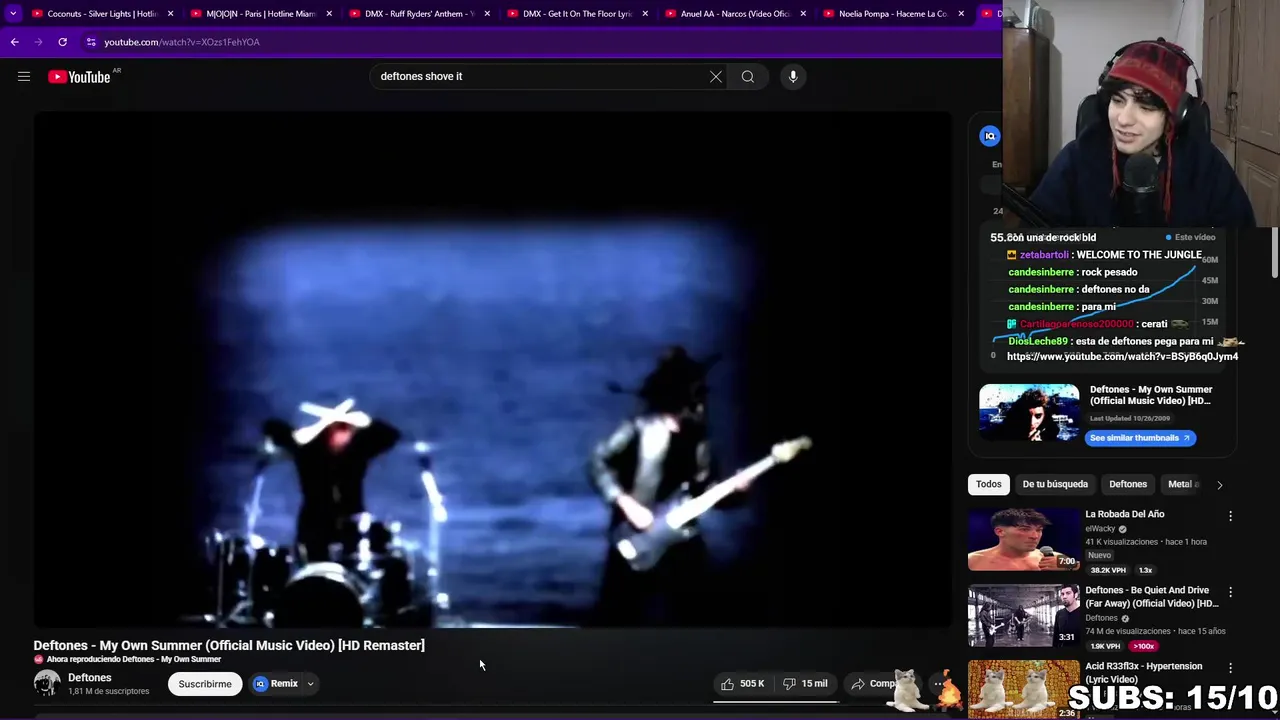Close the M|O|O|N - Paris tab
1280x720 pixels.
[329, 14]
